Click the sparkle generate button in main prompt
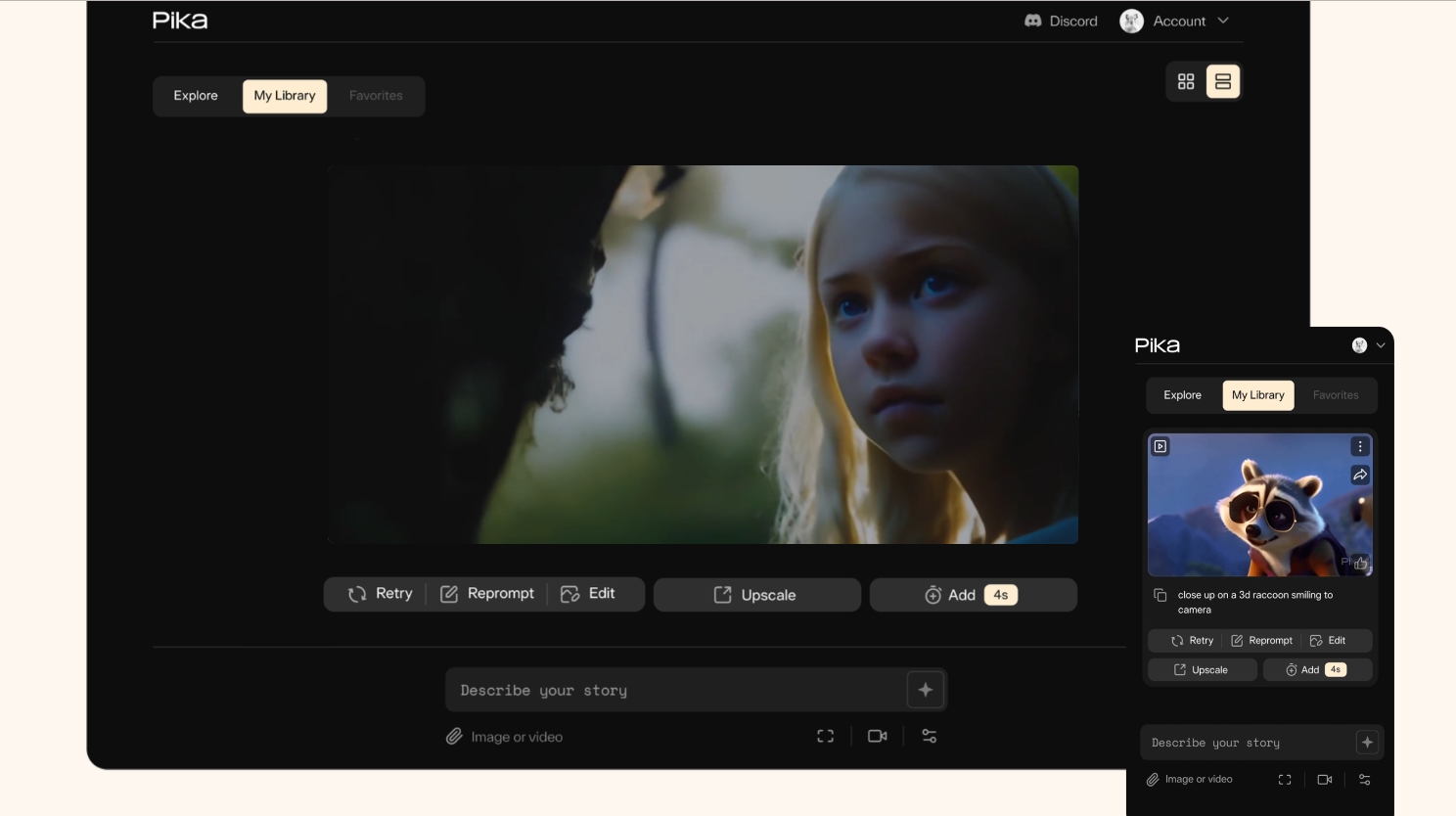This screenshot has width=1456, height=816. [925, 690]
